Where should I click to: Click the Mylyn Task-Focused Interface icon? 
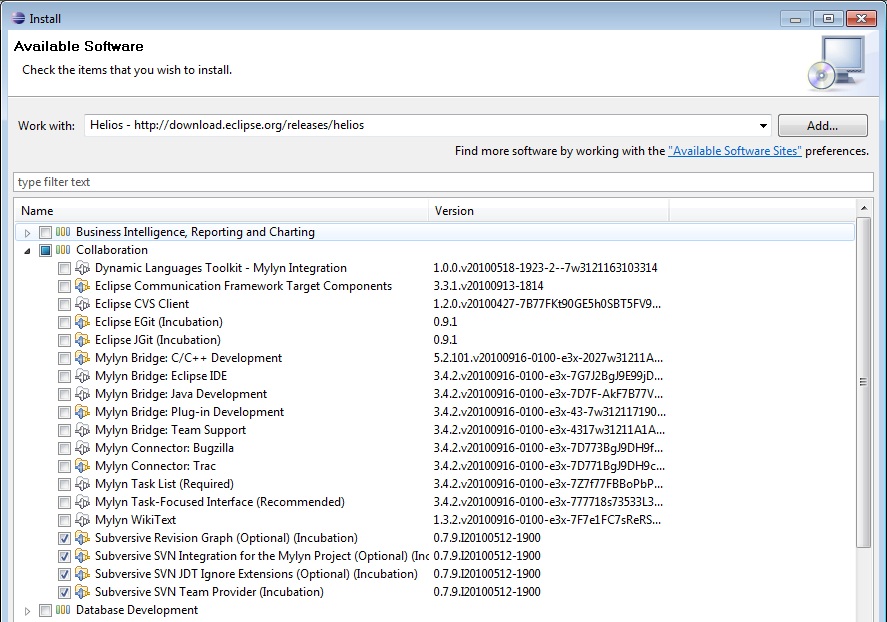(x=82, y=502)
